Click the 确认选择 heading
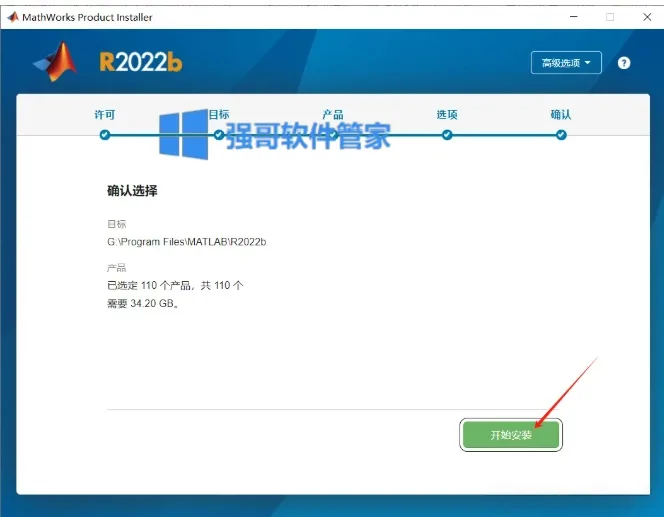The width and height of the screenshot is (664, 517). coord(132,191)
